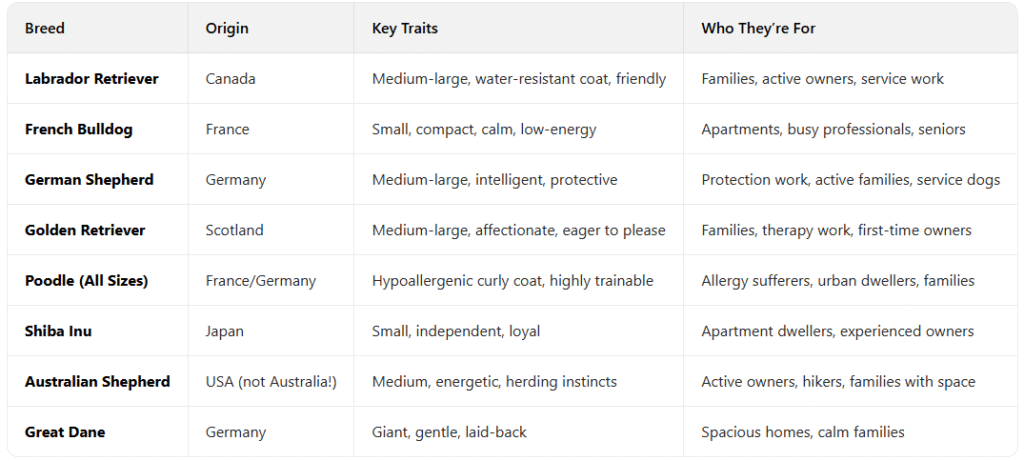Click the German Shepherd row label
This screenshot has width=1024, height=461.
pos(89,180)
